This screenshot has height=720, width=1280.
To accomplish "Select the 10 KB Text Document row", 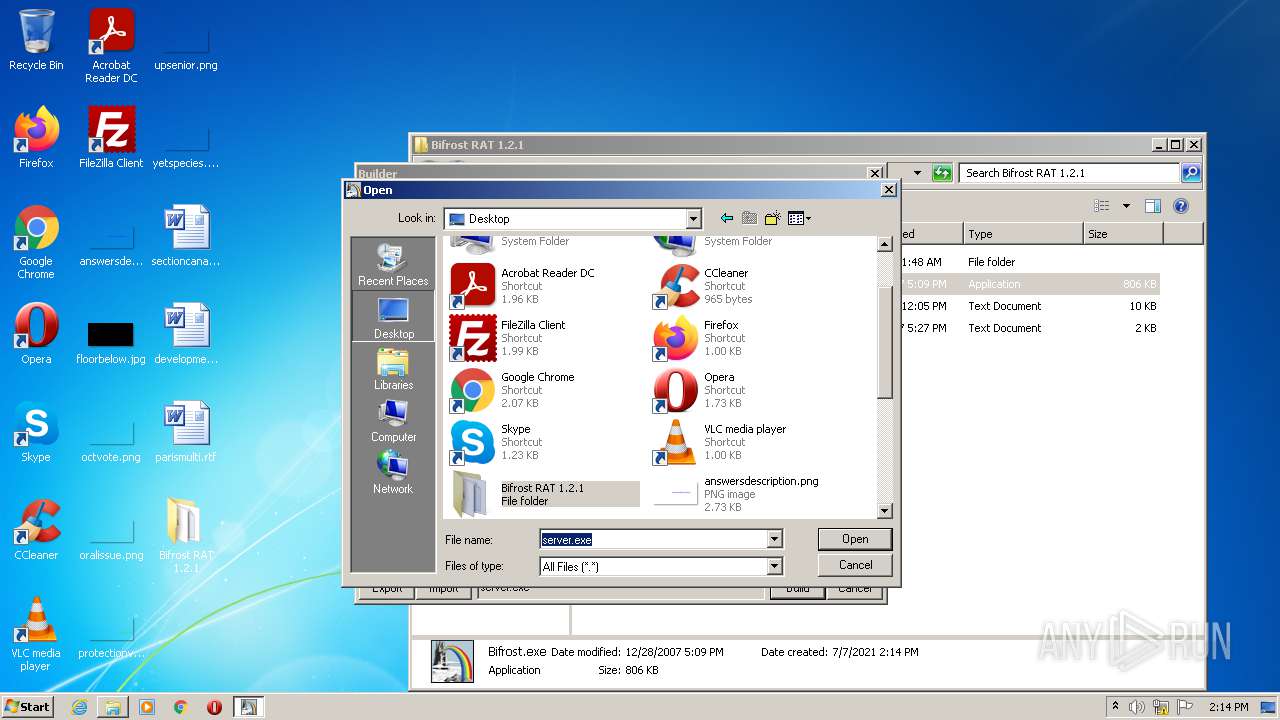I will (x=1030, y=306).
